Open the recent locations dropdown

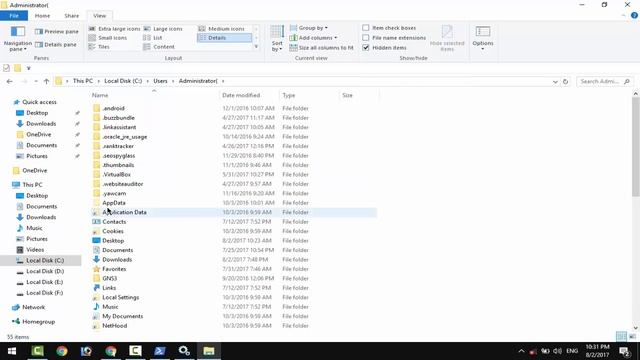(x=36, y=81)
